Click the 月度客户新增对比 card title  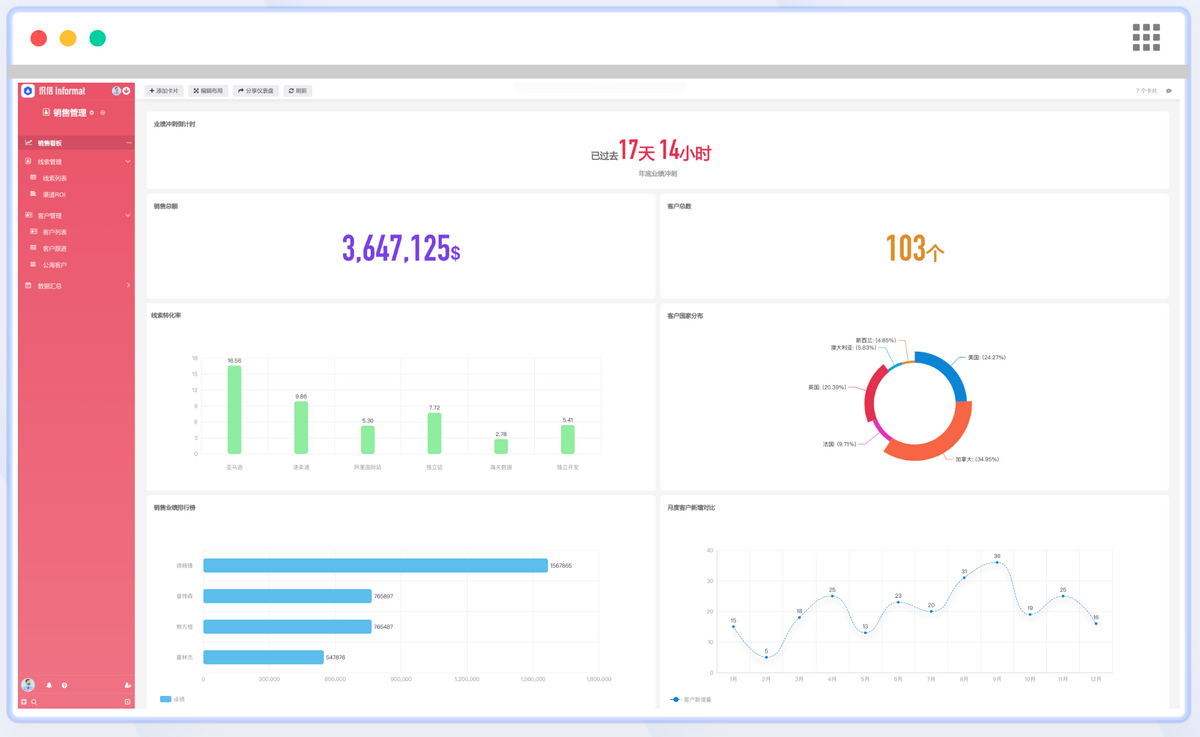pos(691,508)
